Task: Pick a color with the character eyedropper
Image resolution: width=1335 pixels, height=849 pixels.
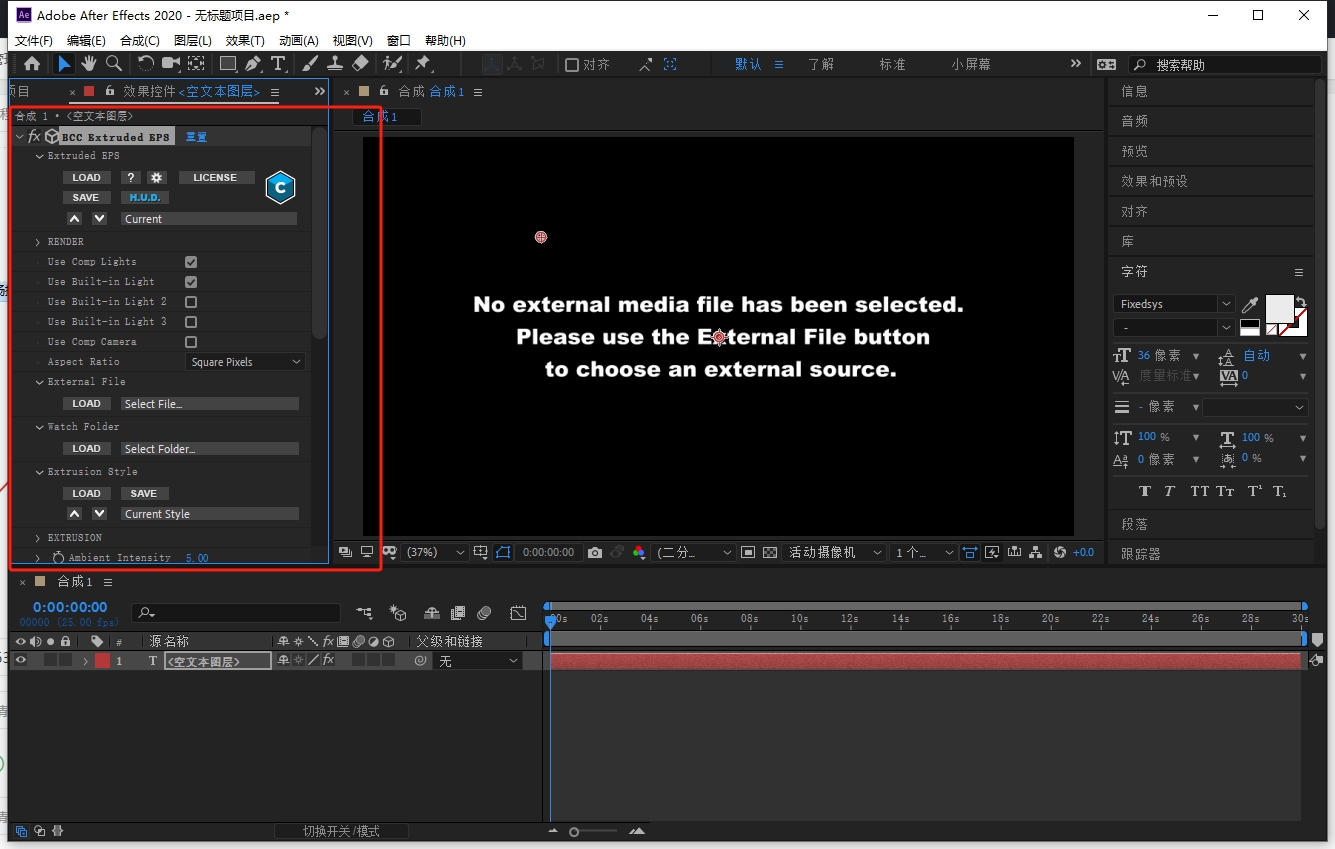Action: (x=1250, y=304)
